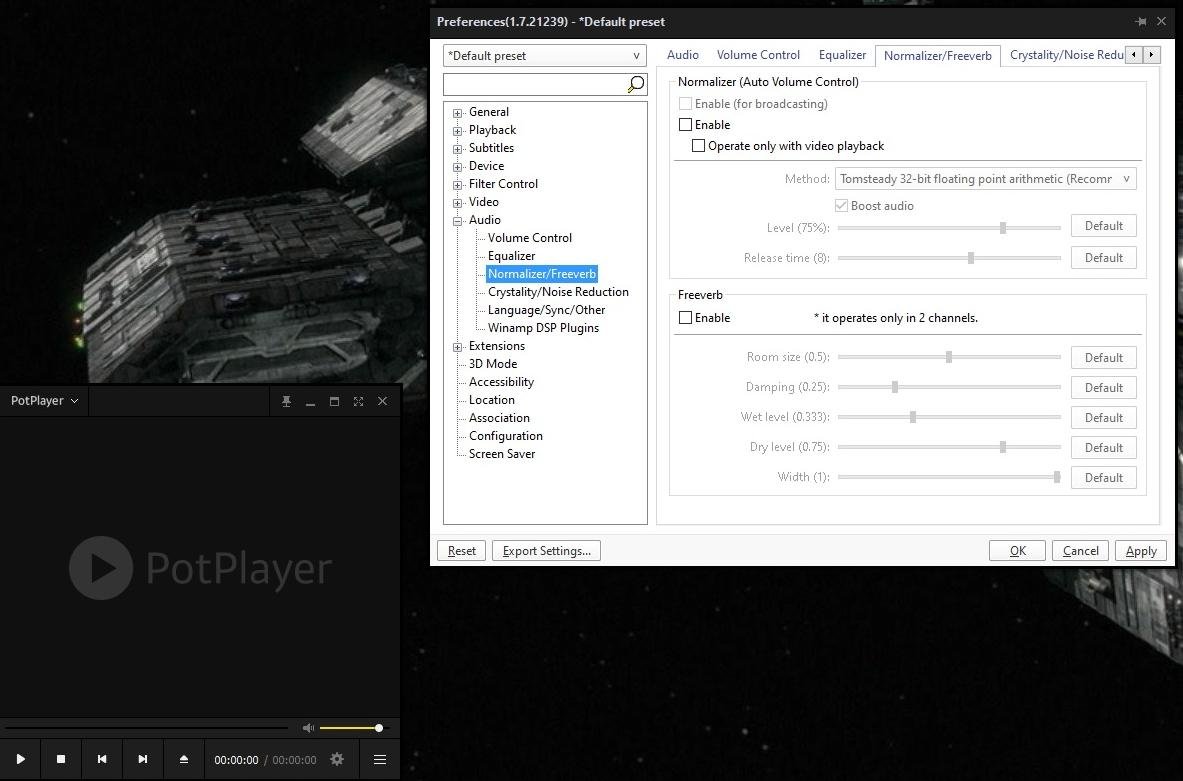
Task: Reset Width to Default
Action: tap(1104, 478)
